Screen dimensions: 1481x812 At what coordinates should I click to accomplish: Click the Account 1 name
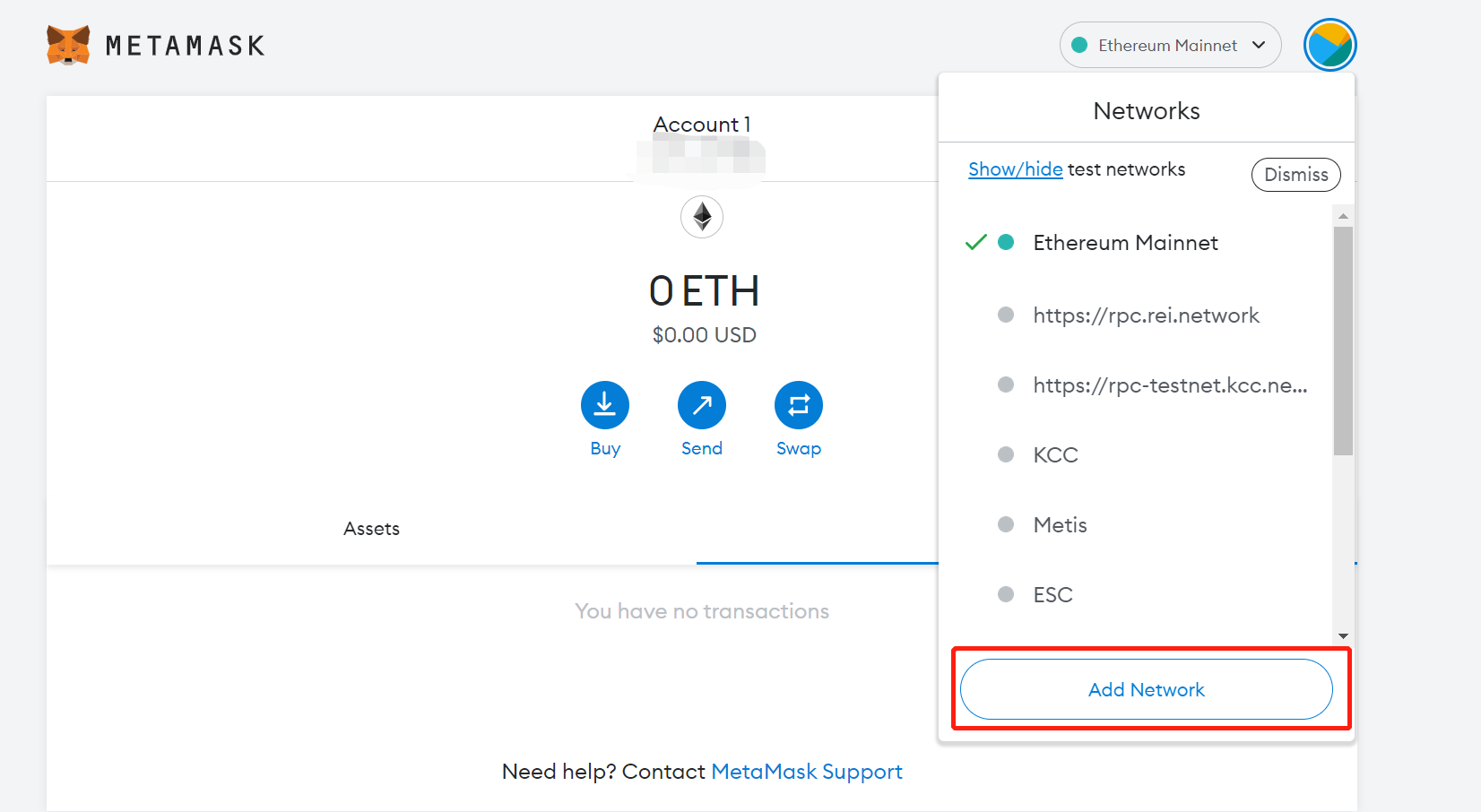point(702,125)
